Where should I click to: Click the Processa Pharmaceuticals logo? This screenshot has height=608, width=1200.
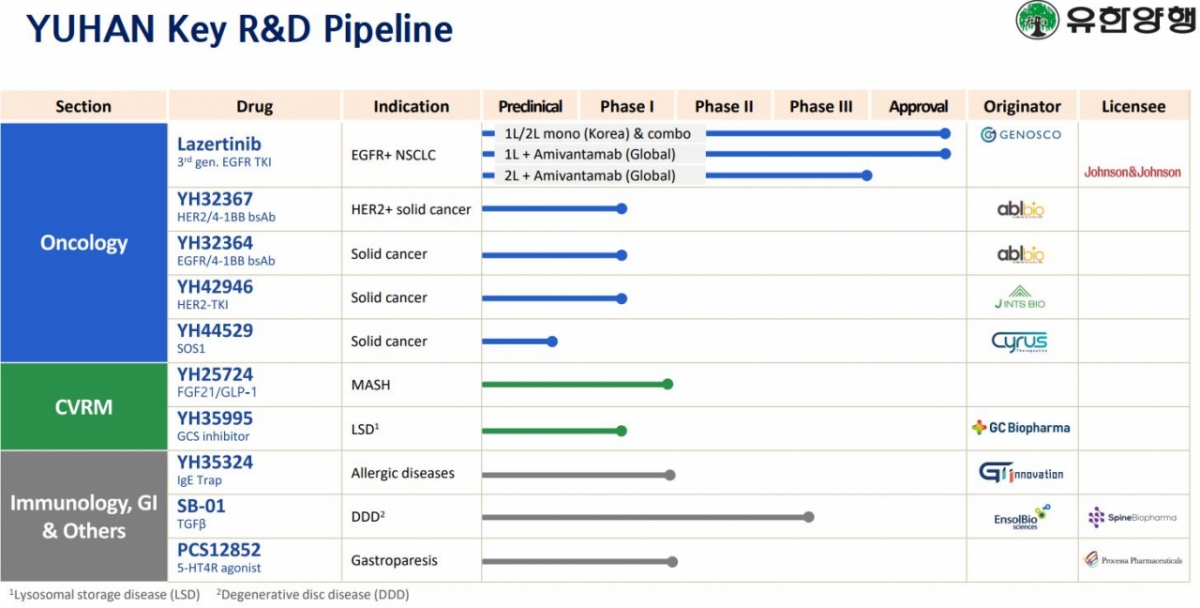coord(1132,560)
